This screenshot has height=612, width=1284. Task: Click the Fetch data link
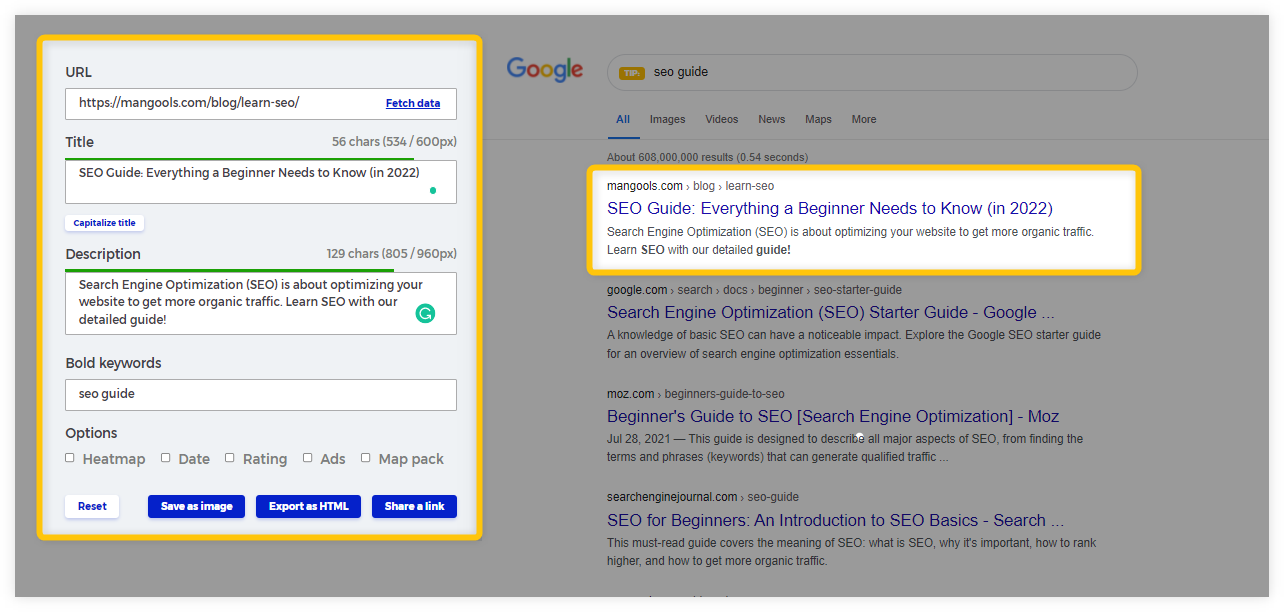pos(413,103)
